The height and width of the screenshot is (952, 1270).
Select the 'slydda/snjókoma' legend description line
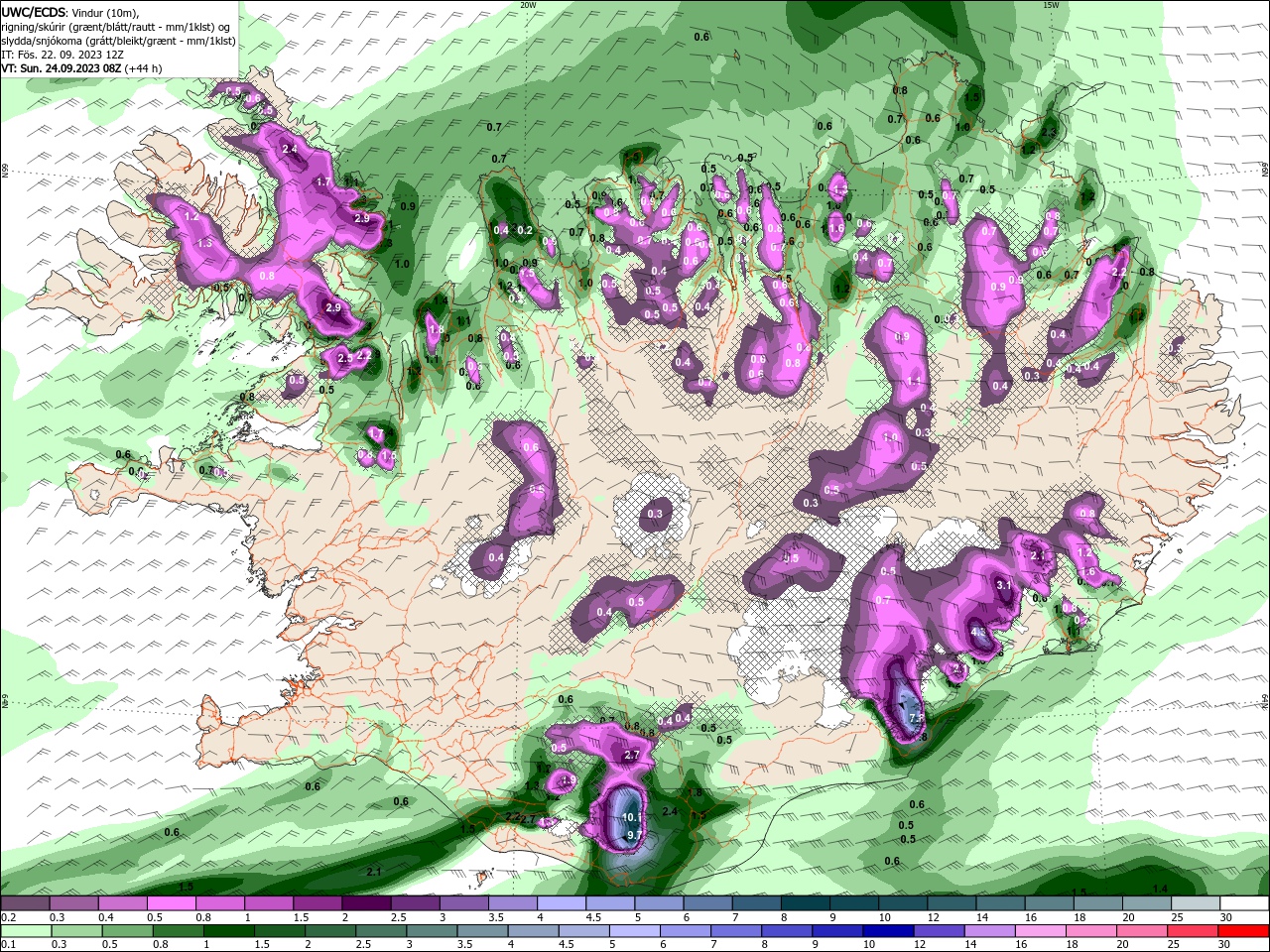(x=118, y=41)
